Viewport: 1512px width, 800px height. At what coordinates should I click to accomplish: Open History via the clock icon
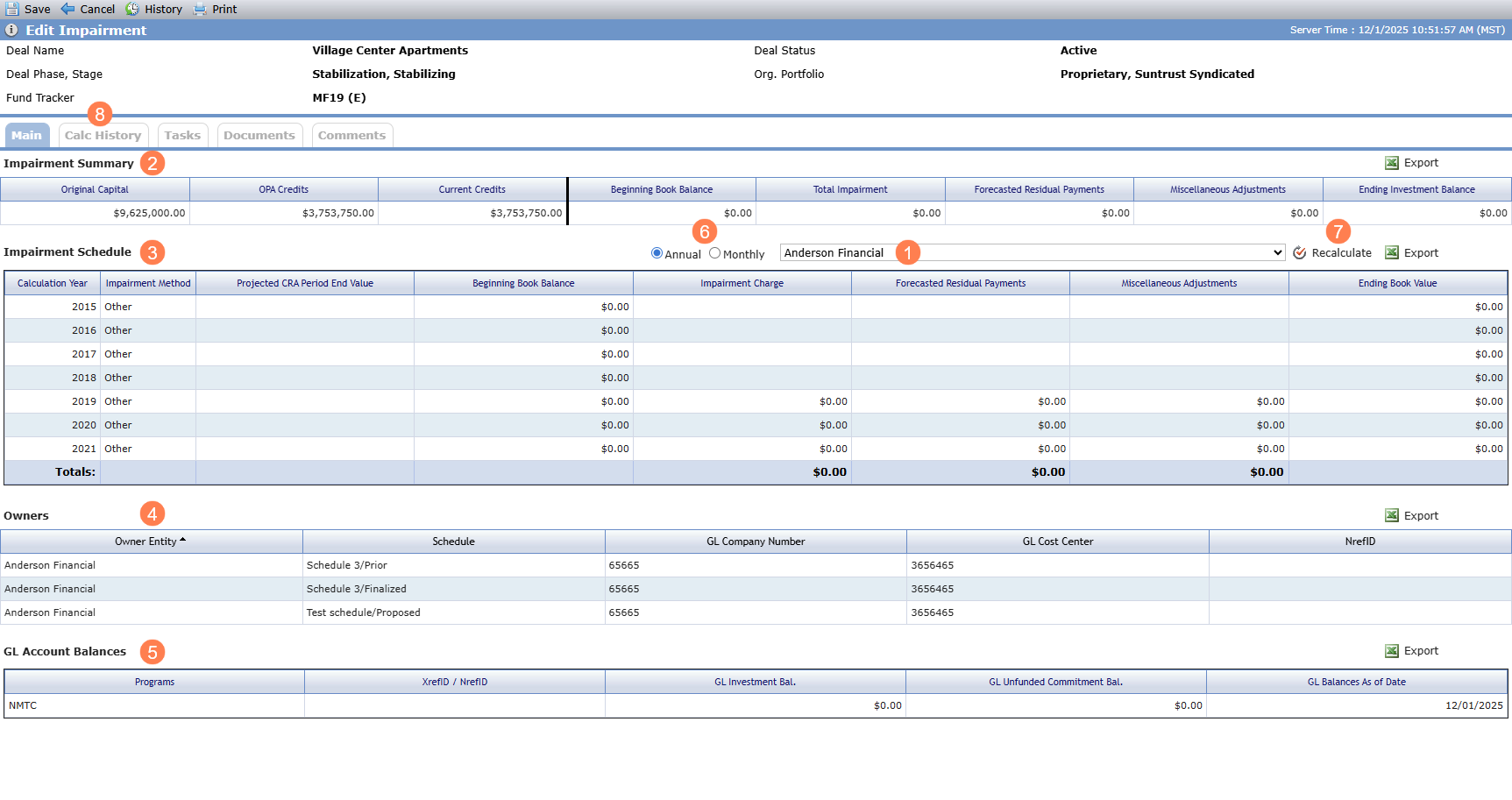[132, 9]
